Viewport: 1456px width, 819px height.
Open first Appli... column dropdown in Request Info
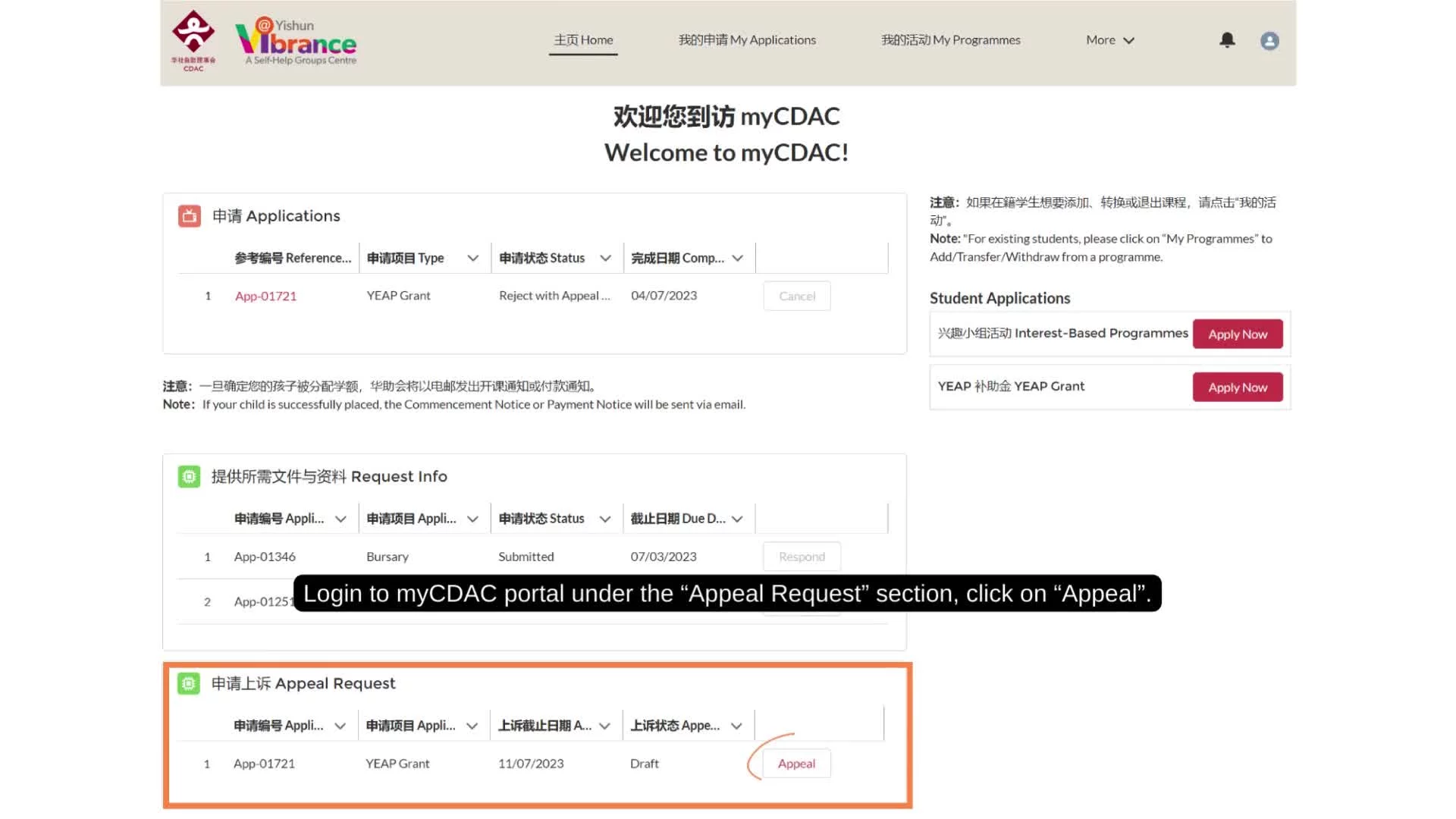click(340, 519)
